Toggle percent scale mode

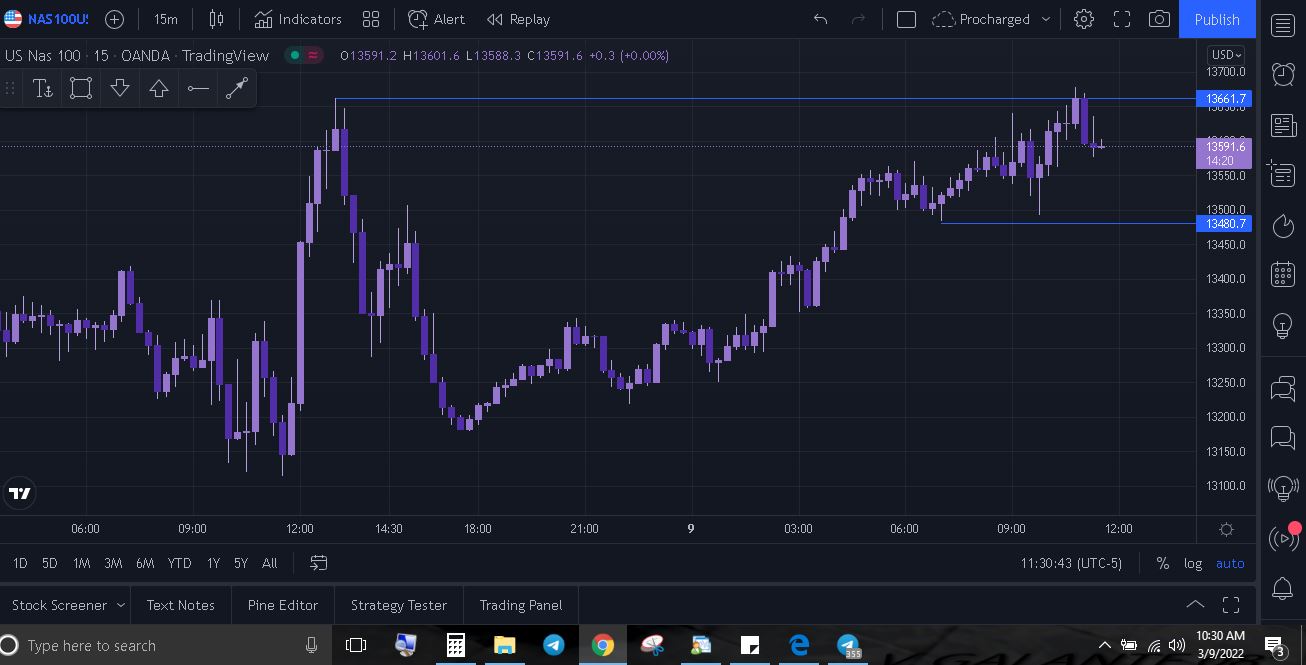tap(1162, 563)
